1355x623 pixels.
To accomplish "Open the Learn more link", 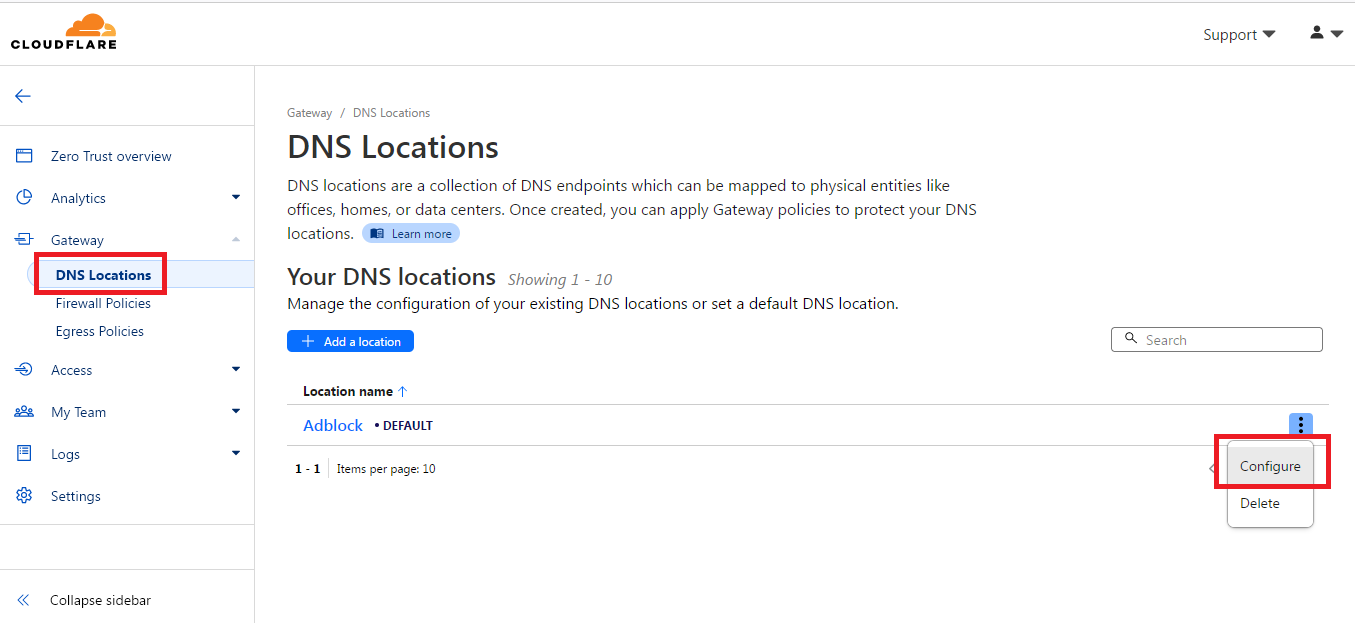I will [411, 234].
